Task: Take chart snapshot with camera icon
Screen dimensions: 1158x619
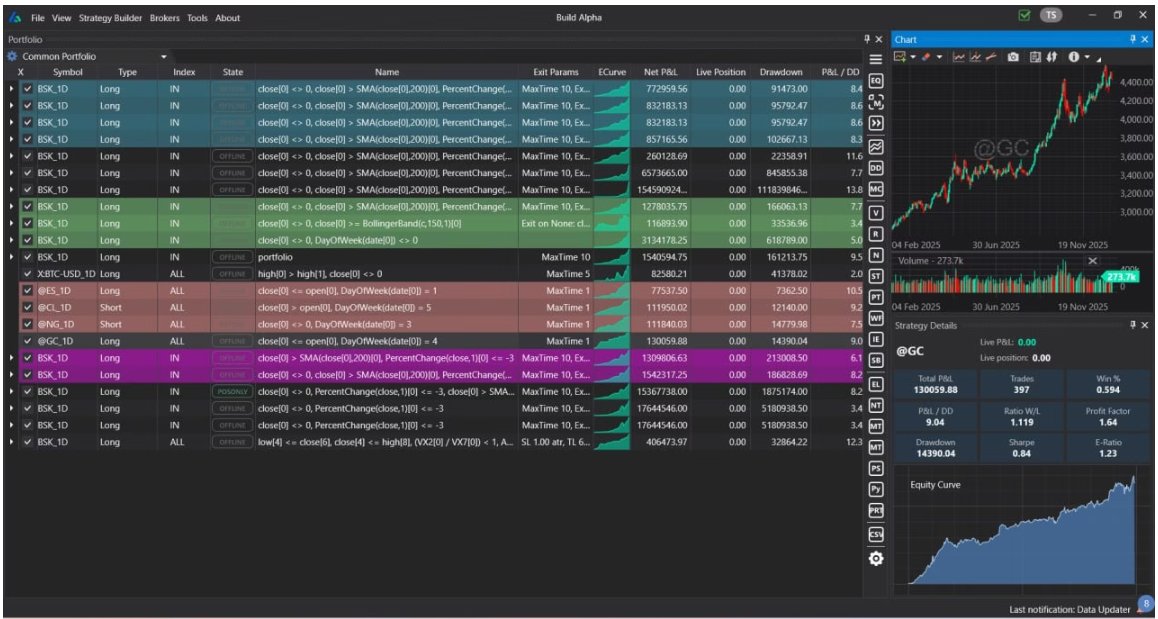Action: pyautogui.click(x=1013, y=57)
